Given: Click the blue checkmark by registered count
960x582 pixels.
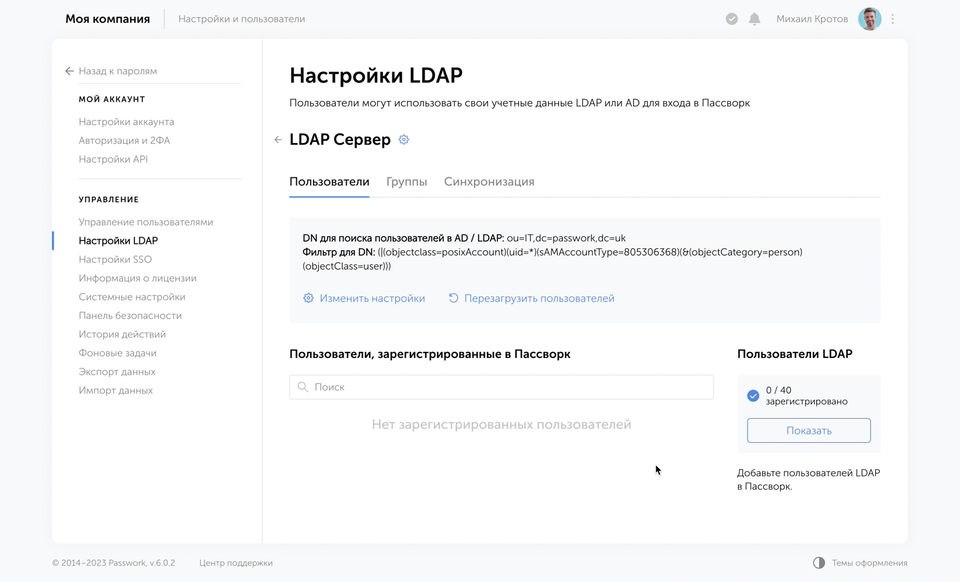Looking at the screenshot, I should [753, 396].
